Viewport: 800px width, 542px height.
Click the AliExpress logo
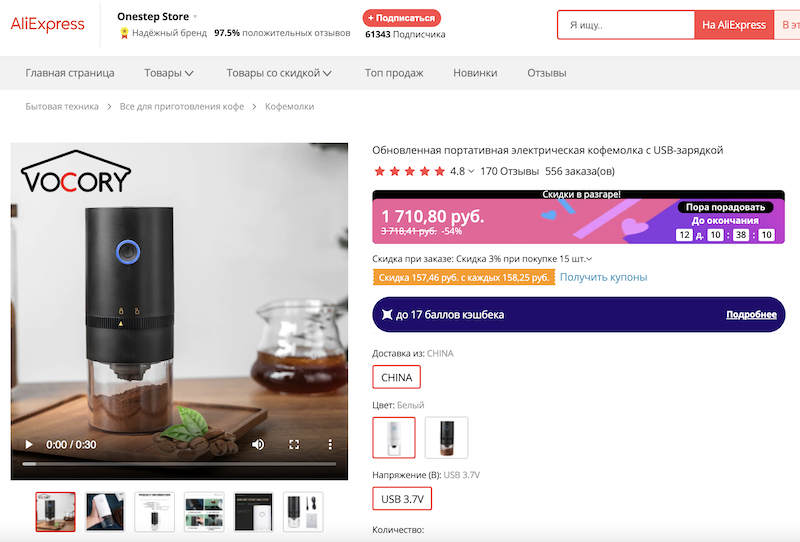(48, 24)
